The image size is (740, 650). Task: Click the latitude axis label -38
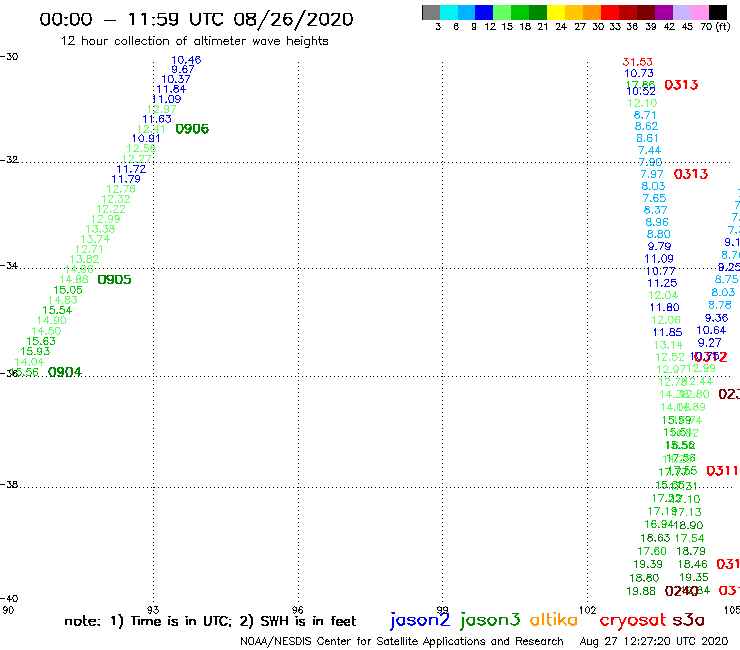[9, 484]
